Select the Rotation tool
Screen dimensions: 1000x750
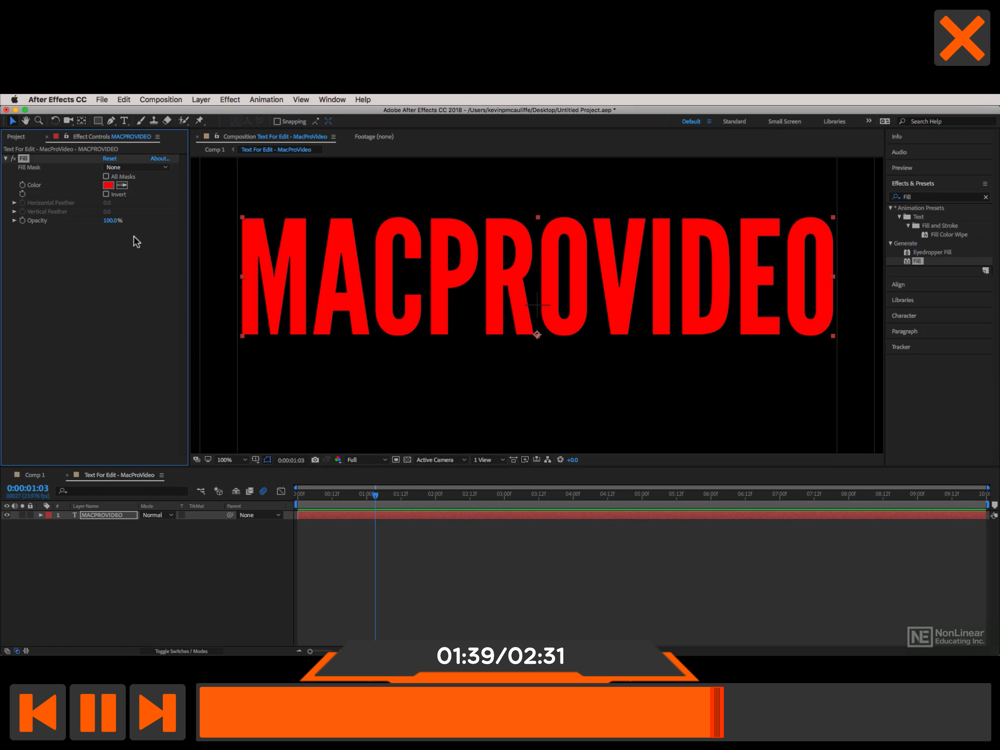point(55,121)
